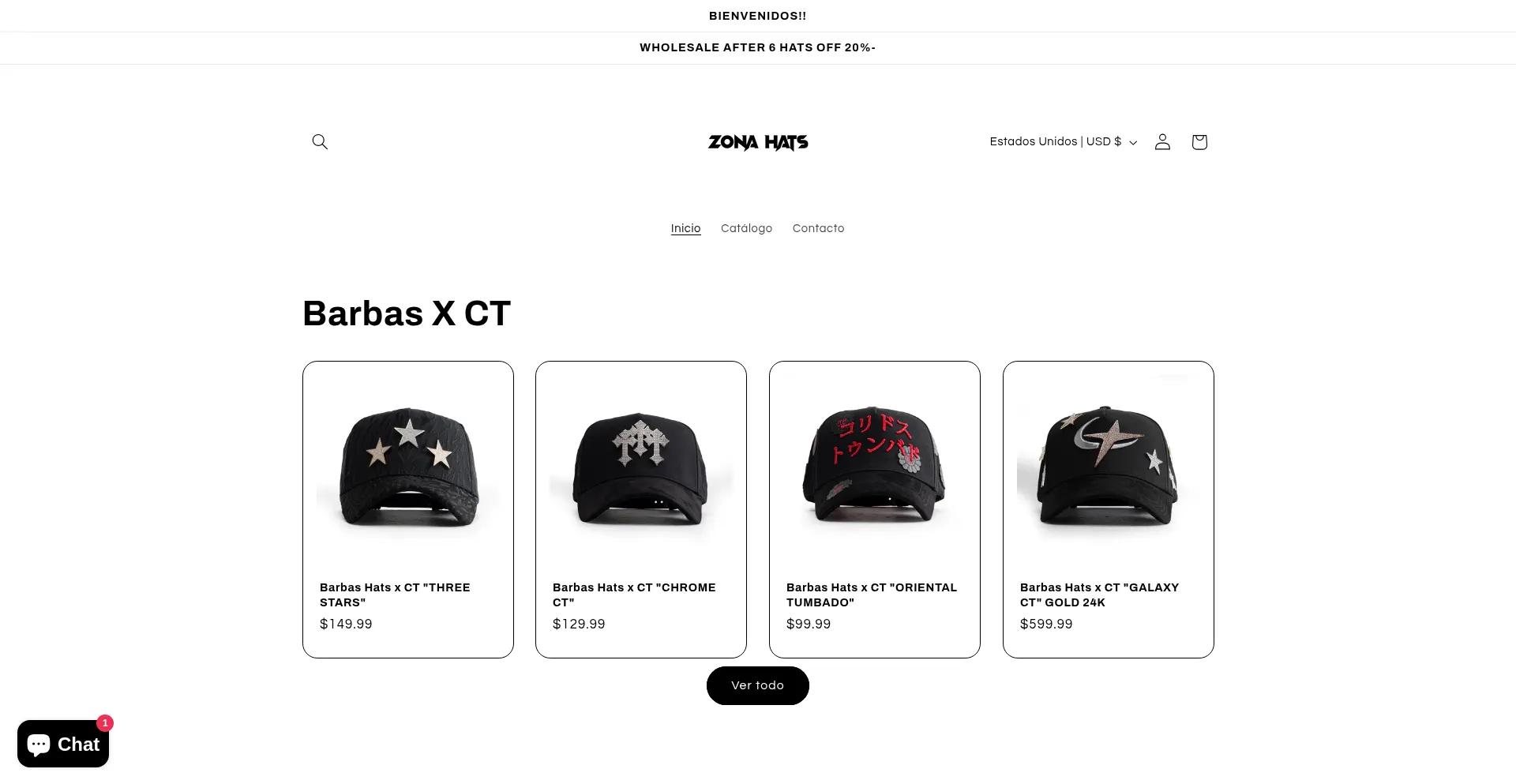This screenshot has height=784, width=1516.
Task: Open the Chrome CT hat title link
Action: point(634,595)
